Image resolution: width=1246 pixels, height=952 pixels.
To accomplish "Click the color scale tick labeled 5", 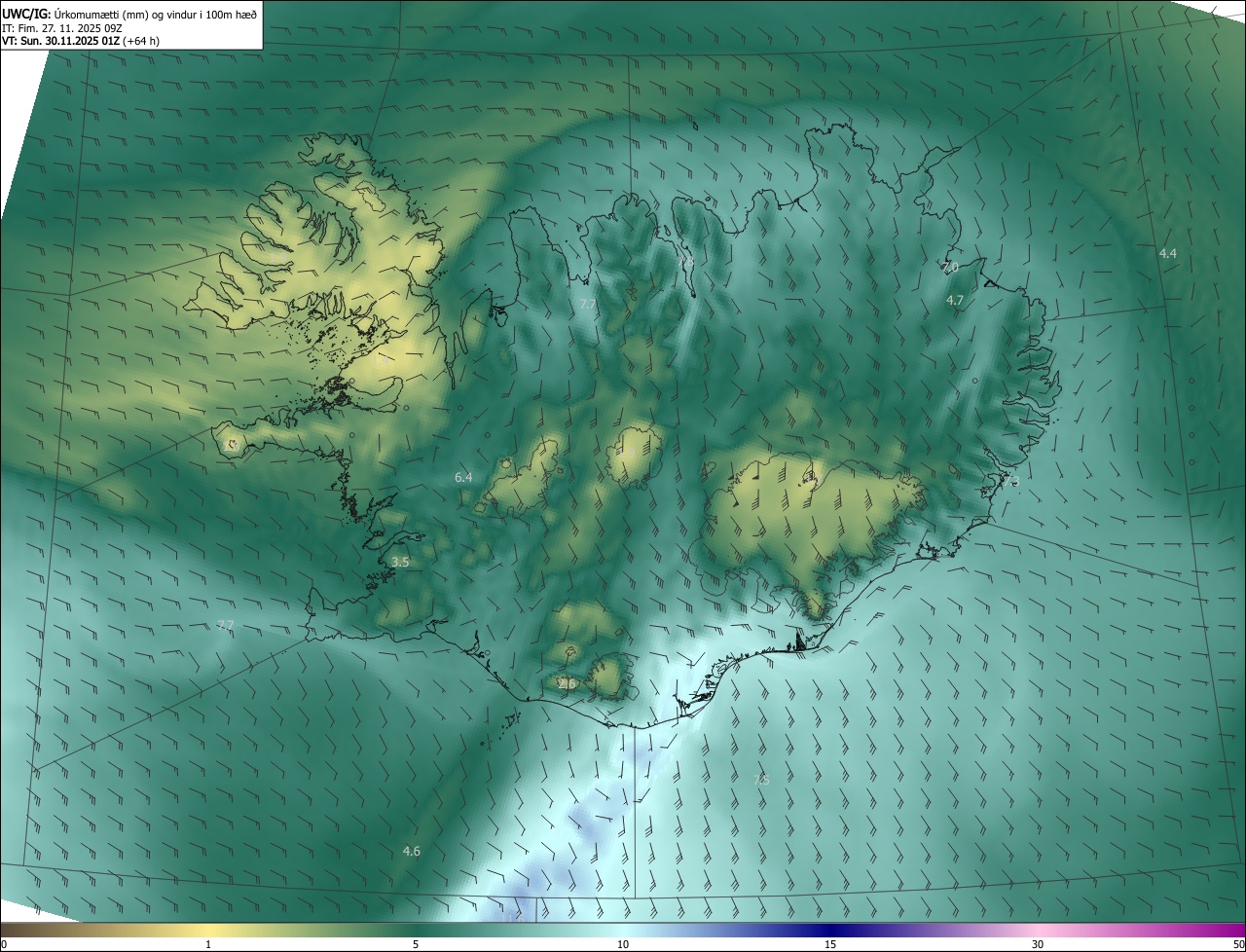I will (x=416, y=944).
